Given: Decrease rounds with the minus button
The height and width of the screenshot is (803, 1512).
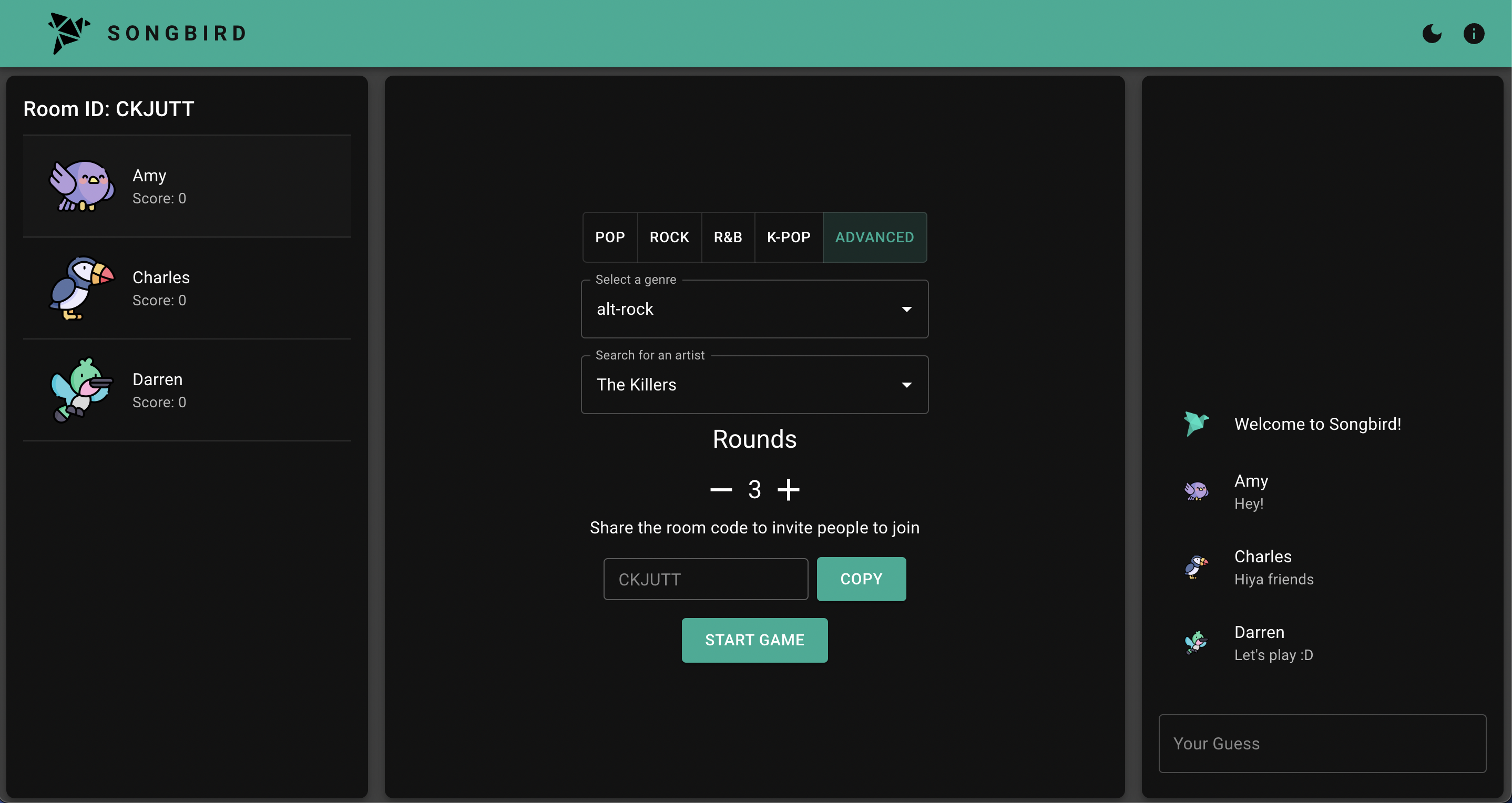Looking at the screenshot, I should pyautogui.click(x=721, y=490).
